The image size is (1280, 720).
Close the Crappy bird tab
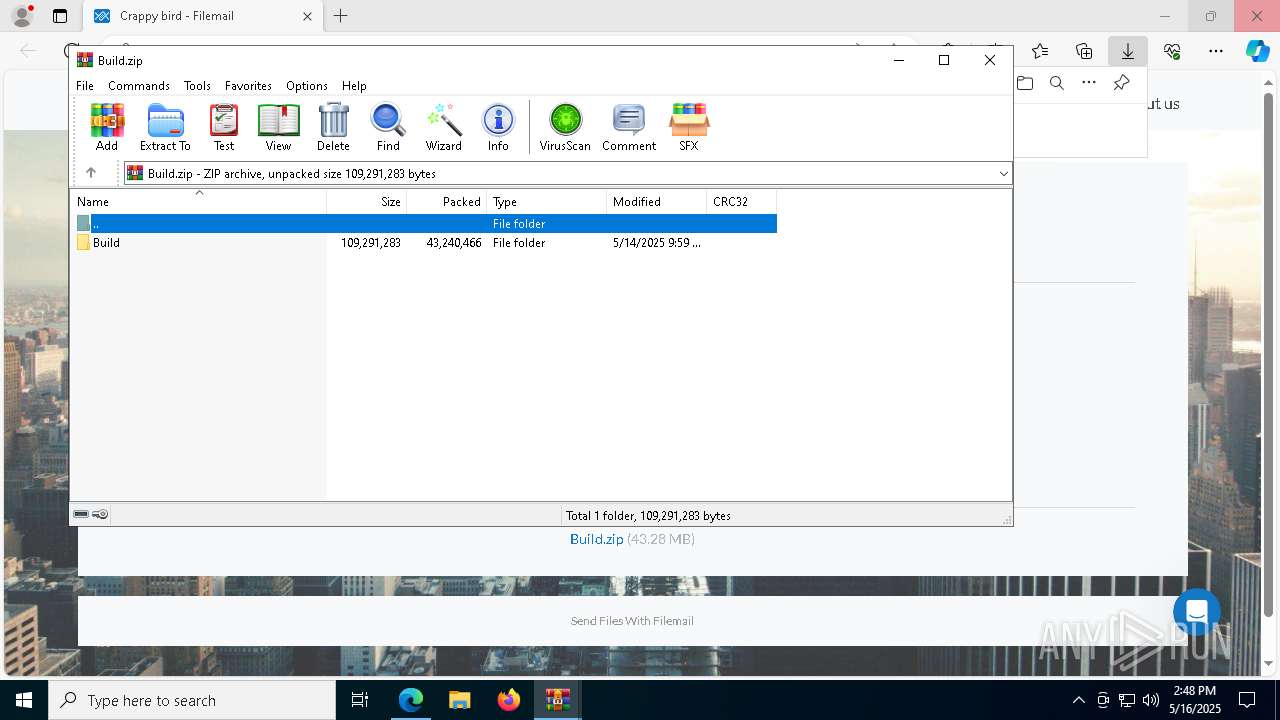tap(307, 16)
